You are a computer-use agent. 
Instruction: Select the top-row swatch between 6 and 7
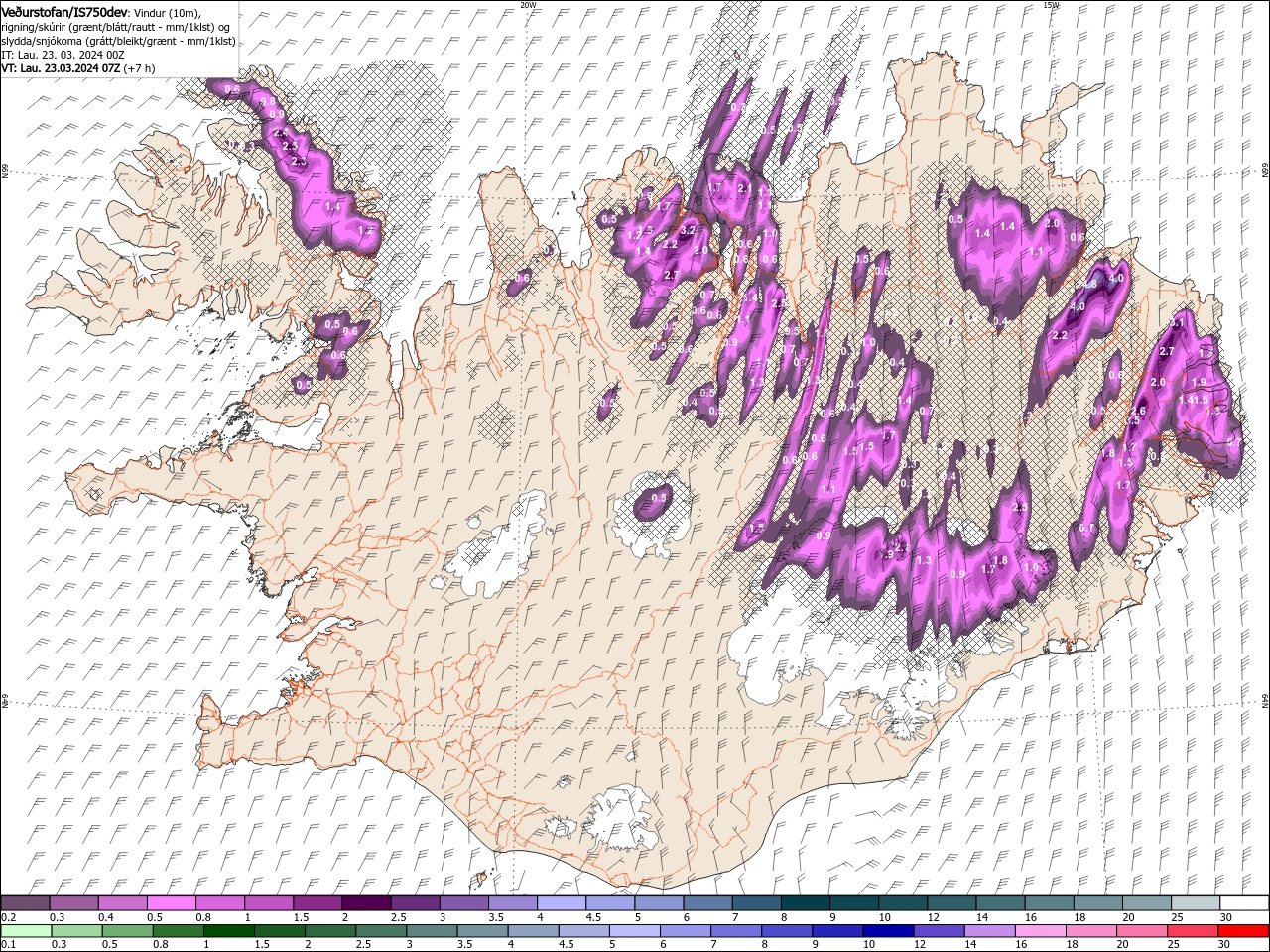(x=706, y=903)
